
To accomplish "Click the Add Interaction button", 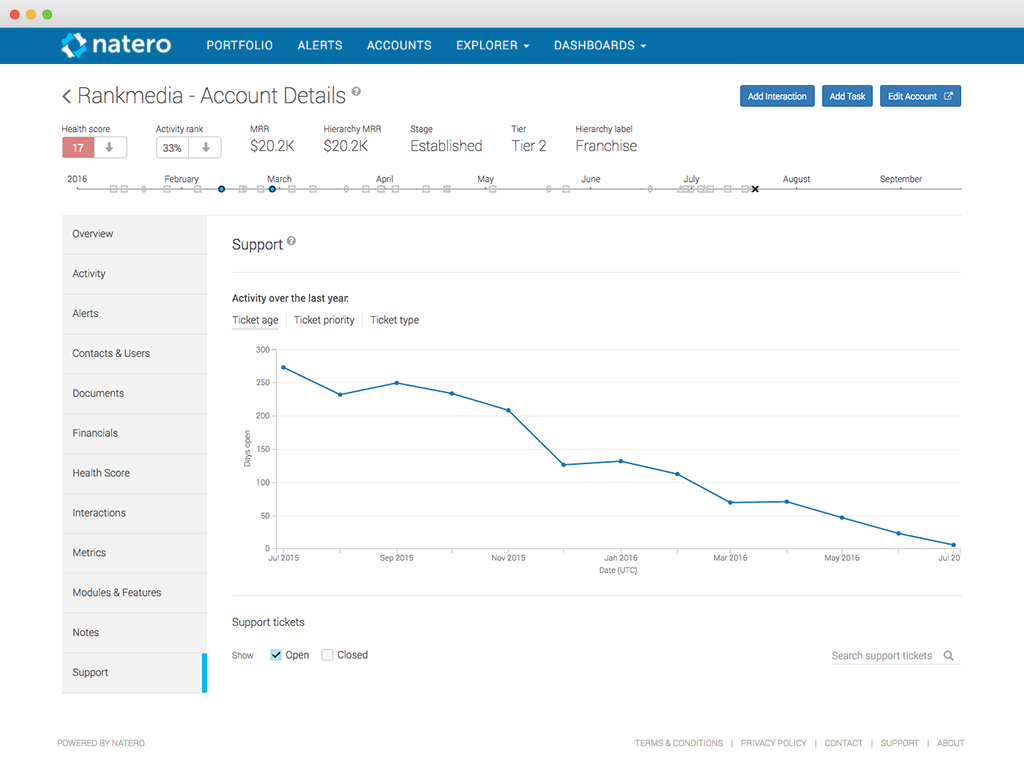I will tap(777, 96).
